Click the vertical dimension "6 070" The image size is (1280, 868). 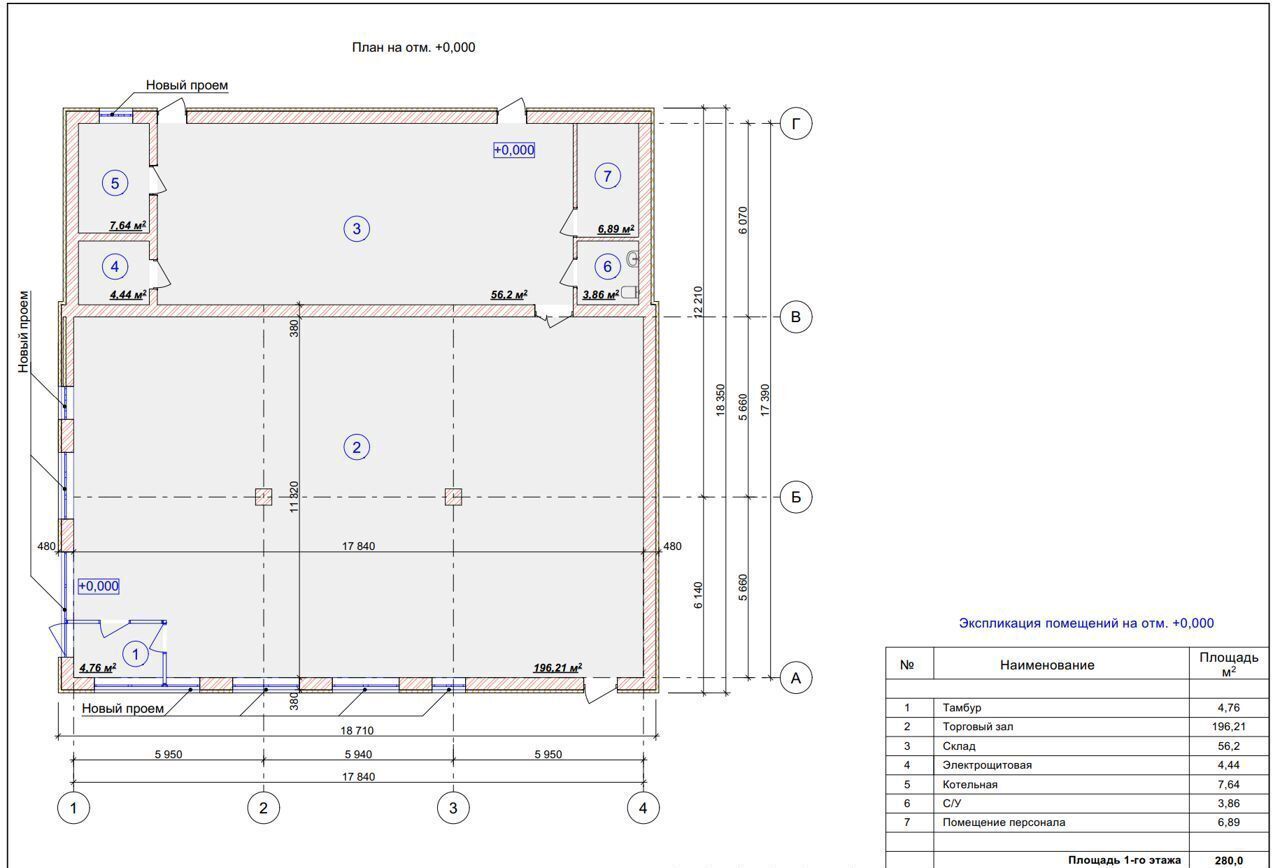742,220
